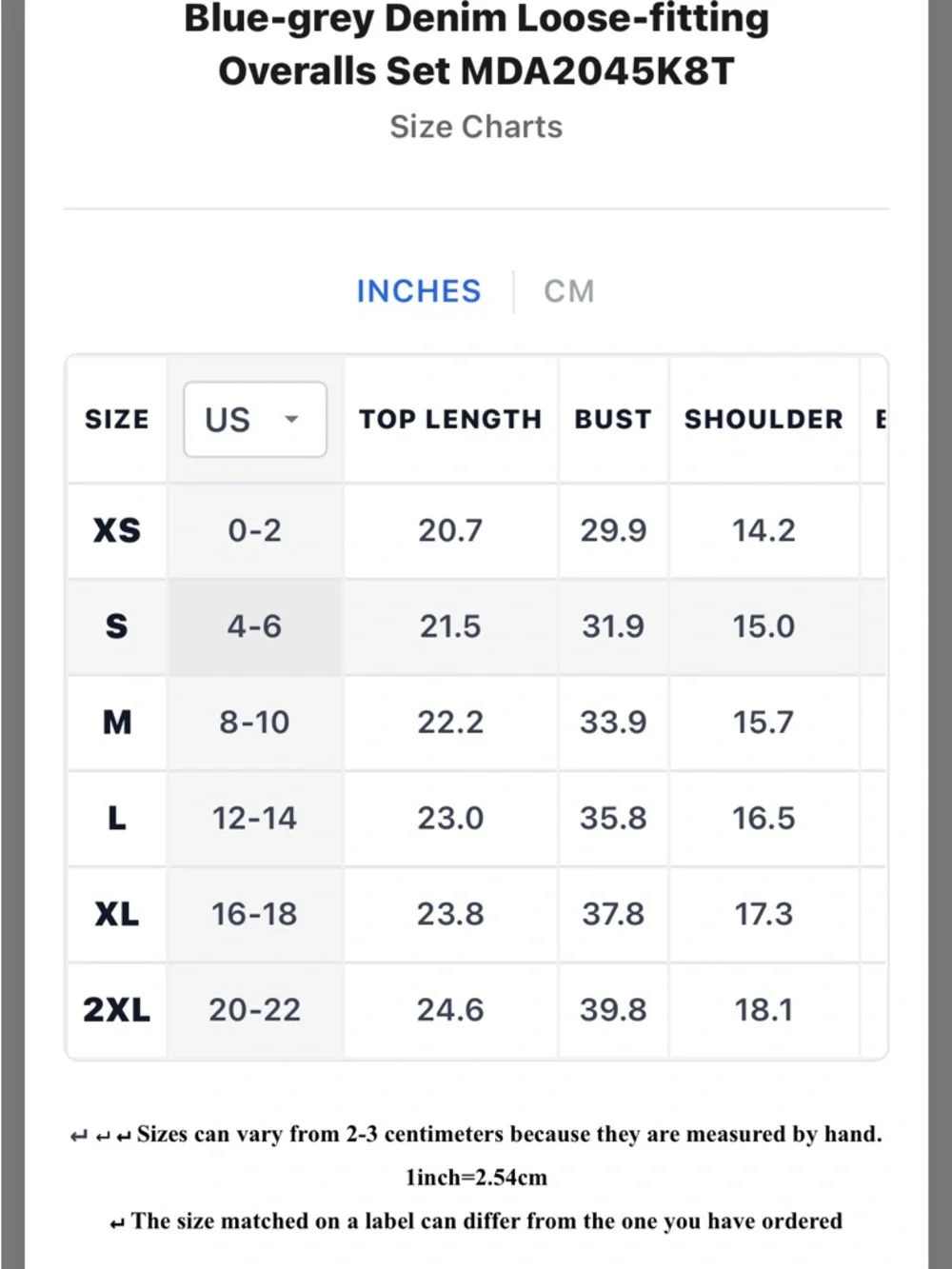Switch to the CM unit tab
The image size is (952, 1269).
tap(569, 290)
